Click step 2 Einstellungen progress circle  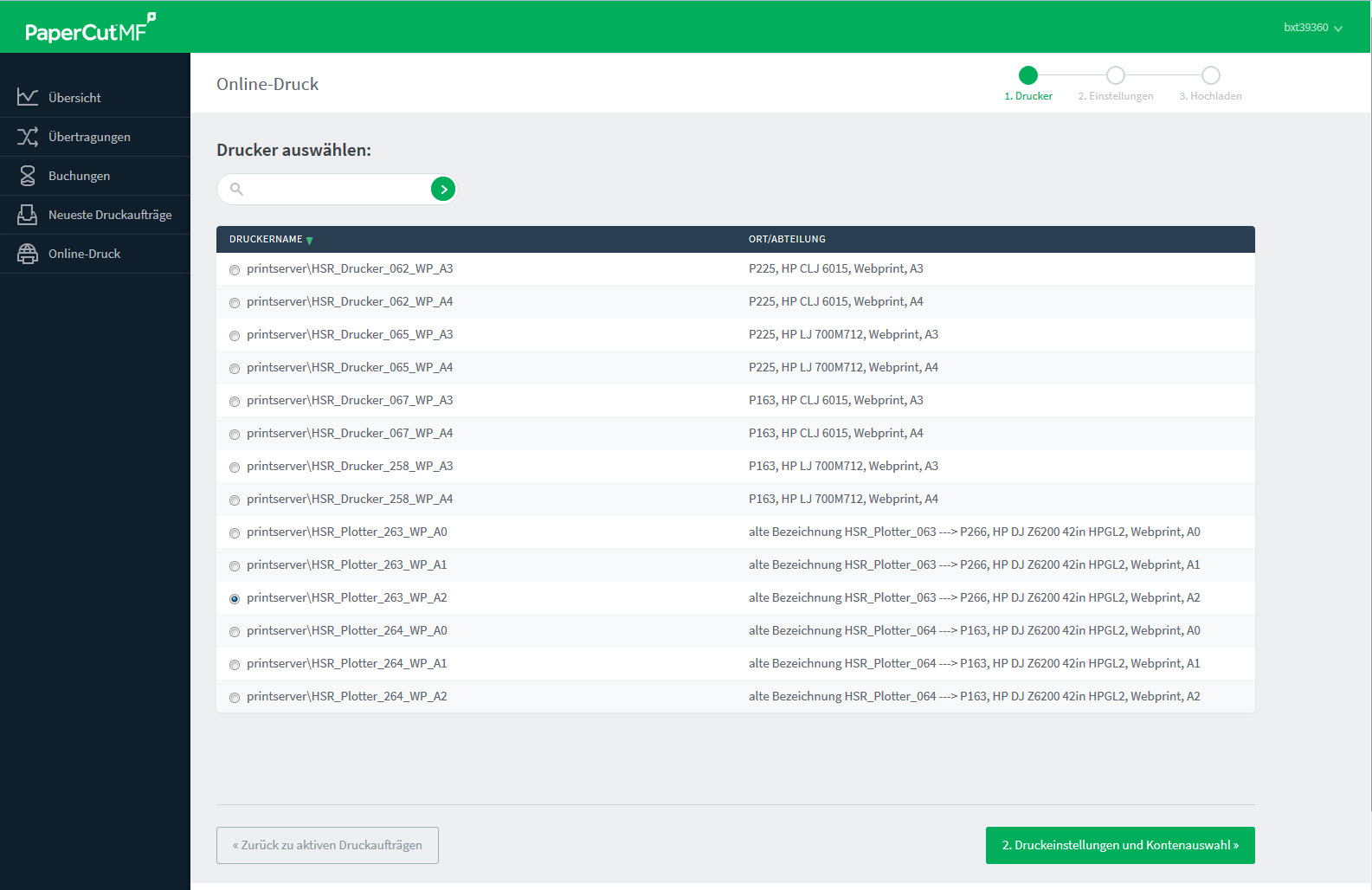click(1116, 75)
